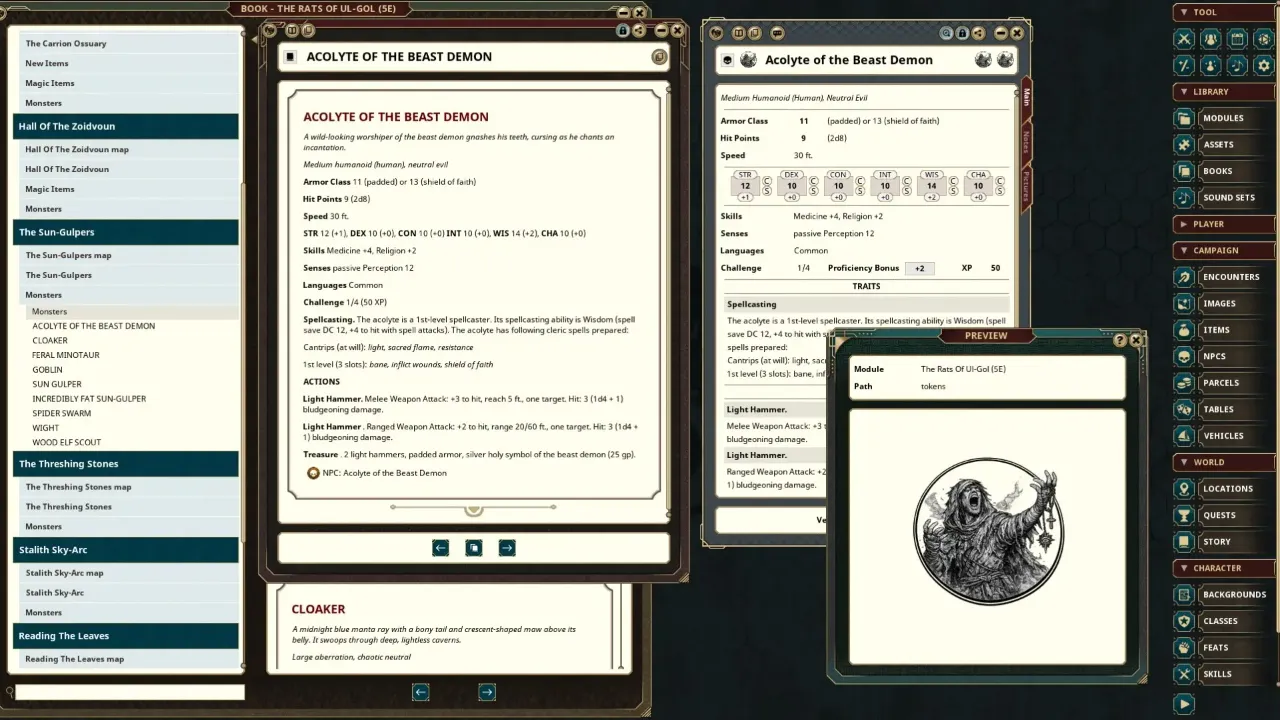Switch to the Notes tab on NPC sheet
The width and height of the screenshot is (1280, 720).
[x=1027, y=140]
